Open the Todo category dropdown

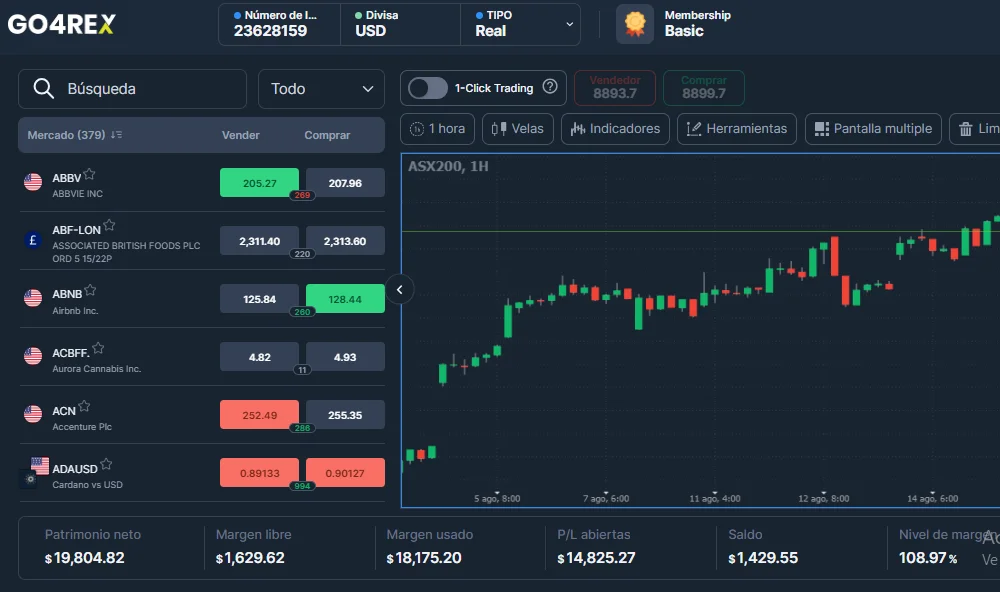[321, 89]
